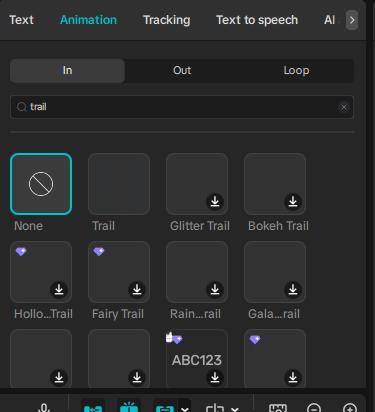The image size is (375, 412).
Task: Click download icon on Fairy Trail
Action: pyautogui.click(x=137, y=289)
